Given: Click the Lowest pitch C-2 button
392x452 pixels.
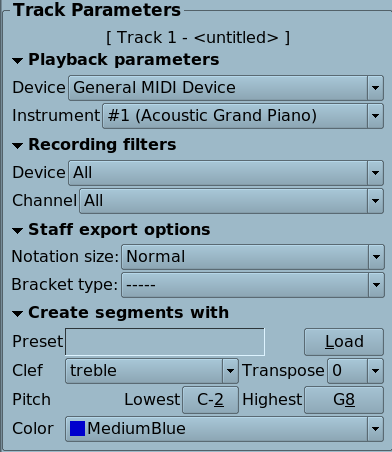Looking at the screenshot, I should 210,400.
